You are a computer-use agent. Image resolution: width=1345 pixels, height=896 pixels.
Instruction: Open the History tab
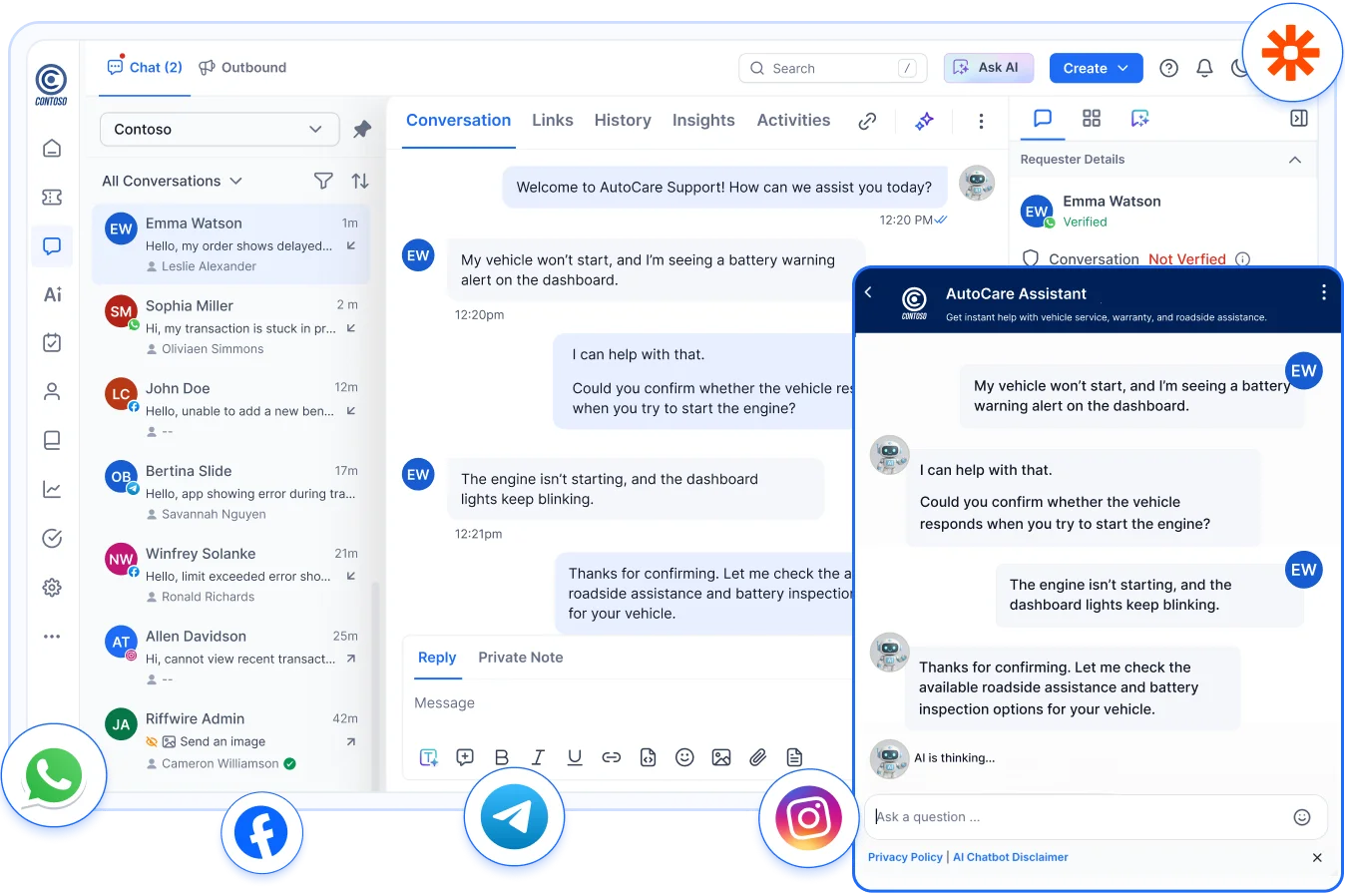[x=623, y=120]
